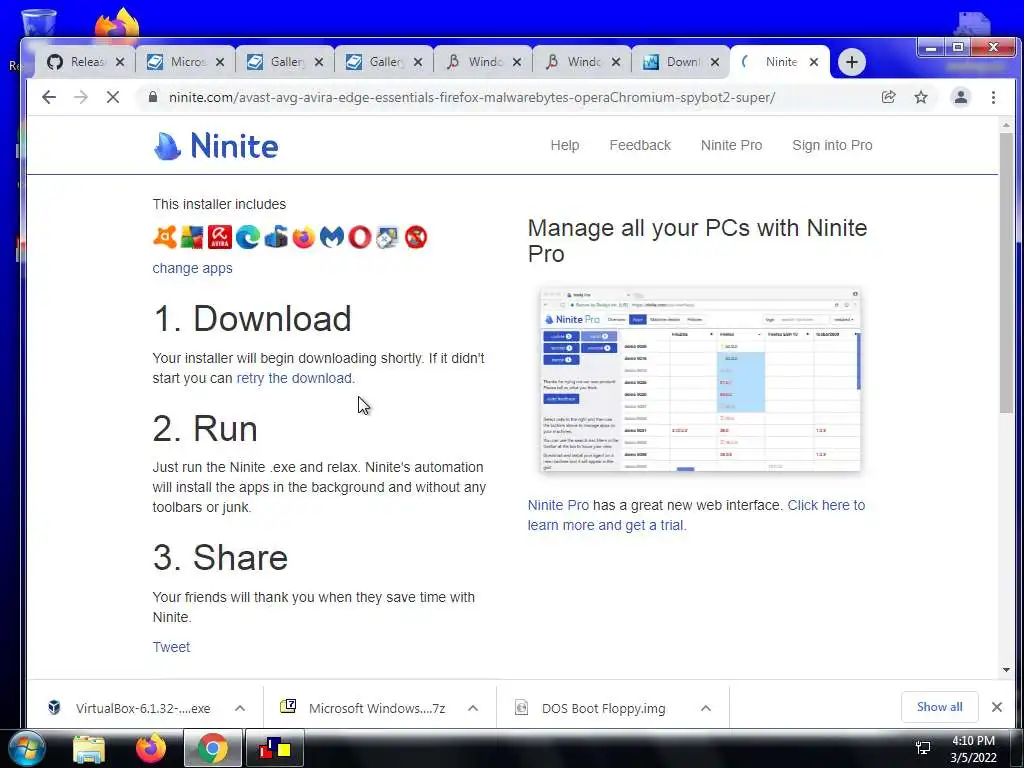The width and height of the screenshot is (1024, 768).
Task: Open a new tab with the plus button
Action: click(852, 62)
